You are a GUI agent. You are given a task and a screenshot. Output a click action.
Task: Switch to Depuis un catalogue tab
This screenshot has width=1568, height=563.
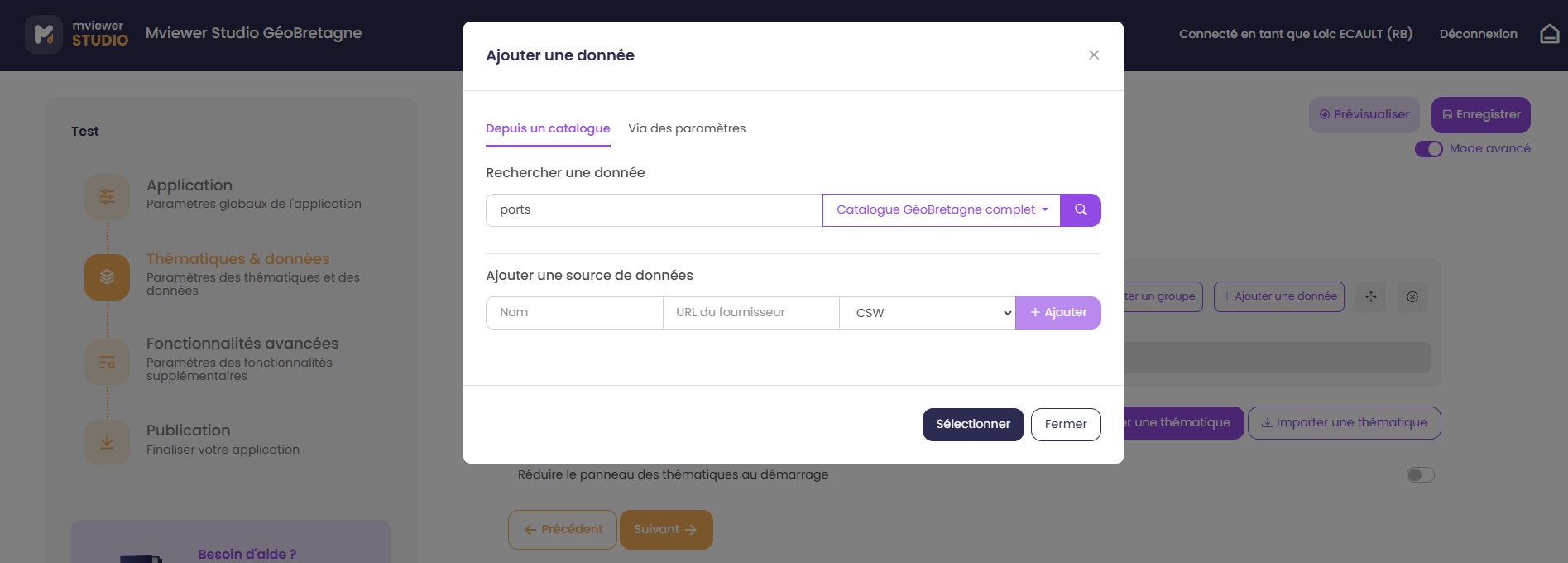548,128
